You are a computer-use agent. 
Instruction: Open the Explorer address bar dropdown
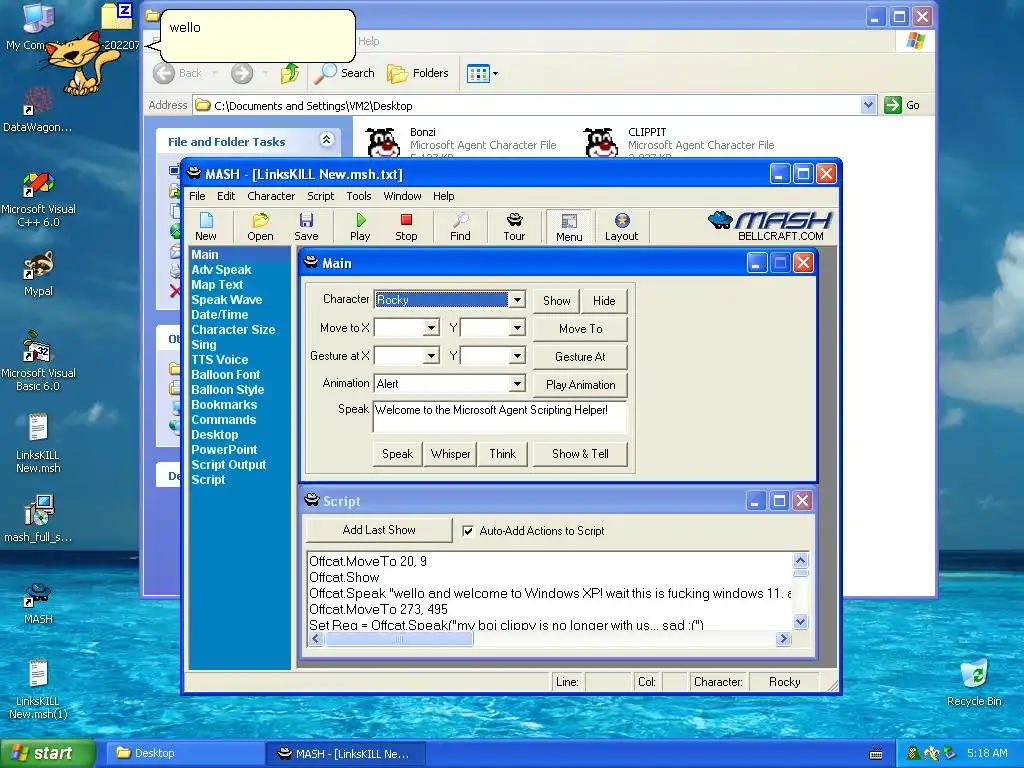(868, 105)
